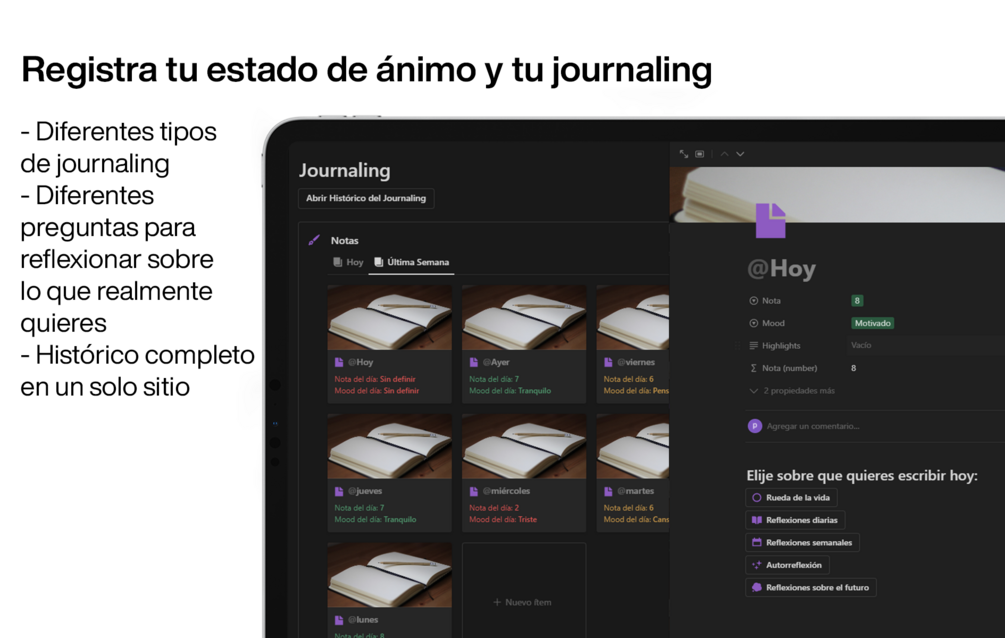Go to previous page with up chevron
1005x638 pixels.
724,154
